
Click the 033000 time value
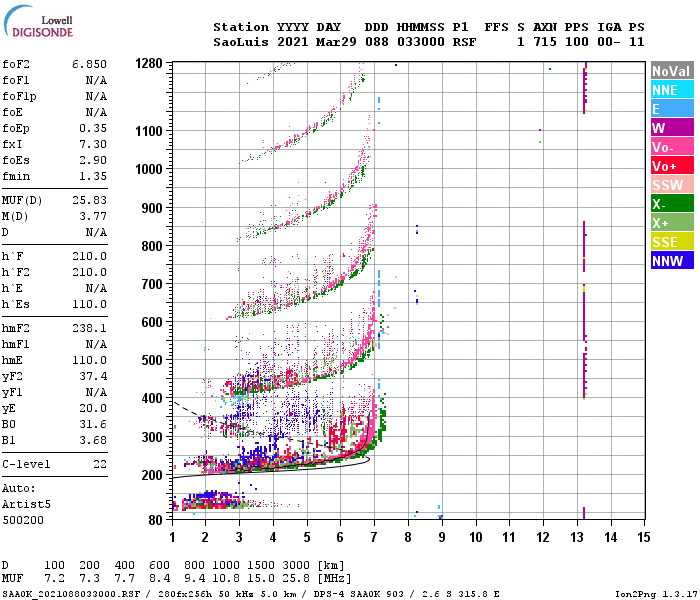[421, 42]
